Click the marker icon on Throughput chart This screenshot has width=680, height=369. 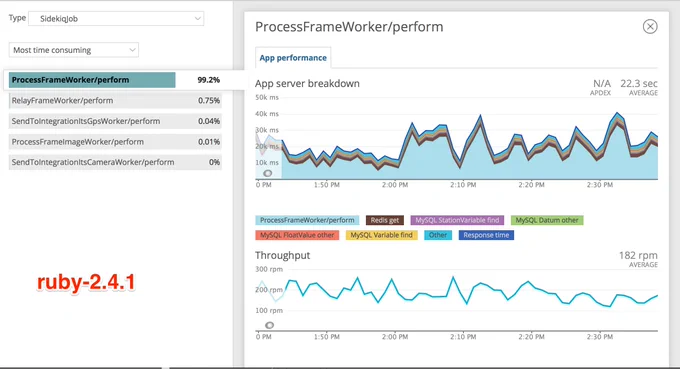[x=269, y=325]
